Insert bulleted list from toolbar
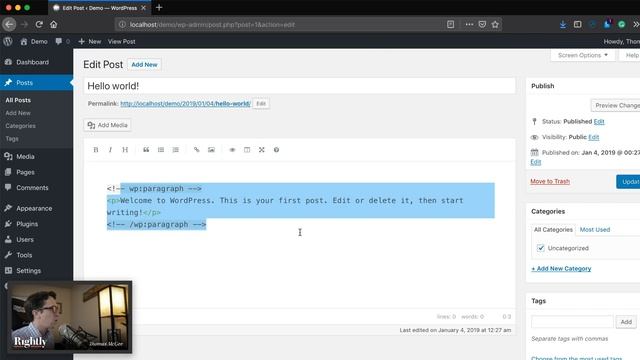 pyautogui.click(x=161, y=150)
